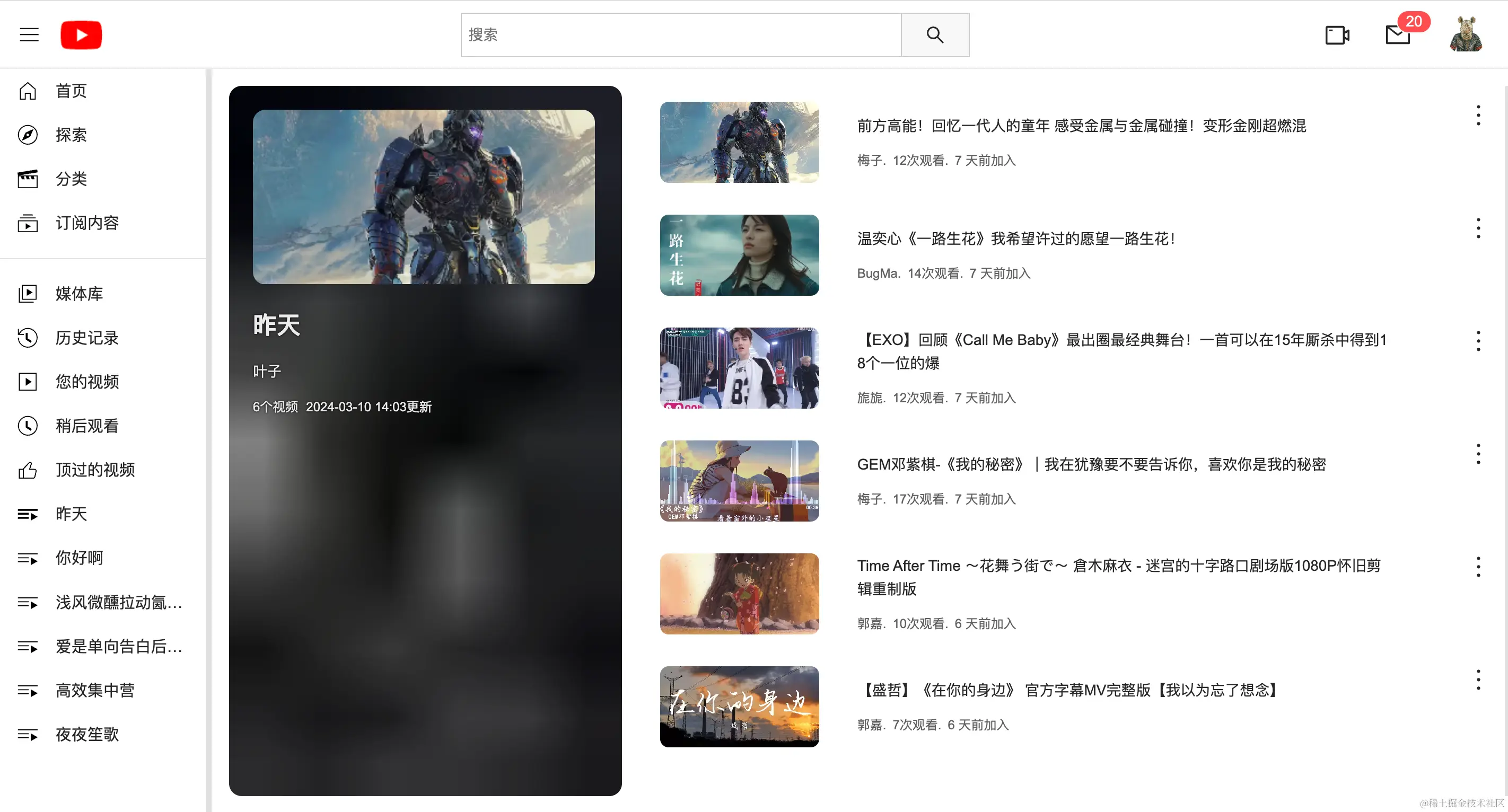Screen dimensions: 1508x812
Task: Click the 历史记录 clock icon
Action: [x=28, y=338]
